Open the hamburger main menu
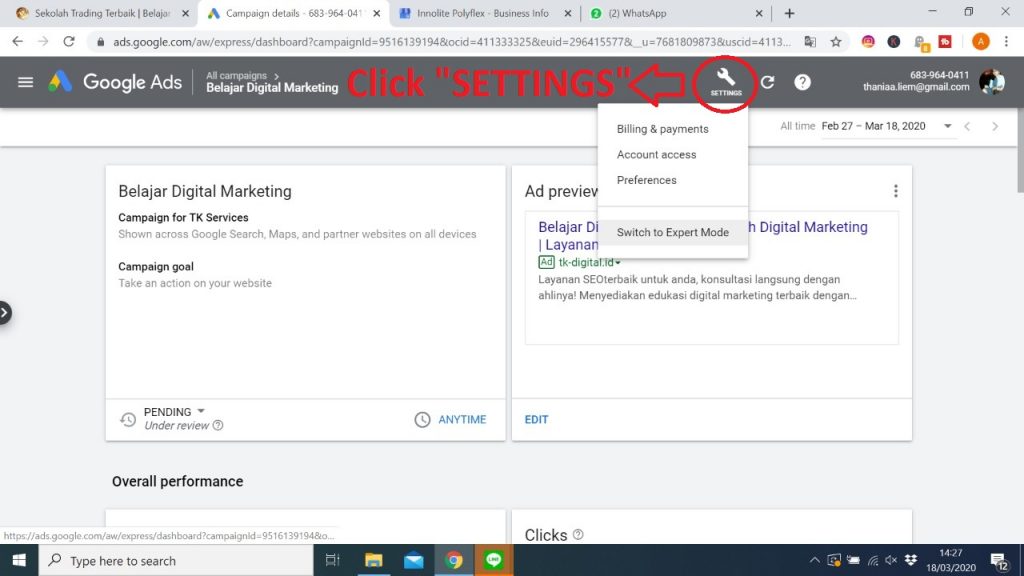1024x576 pixels. (26, 82)
